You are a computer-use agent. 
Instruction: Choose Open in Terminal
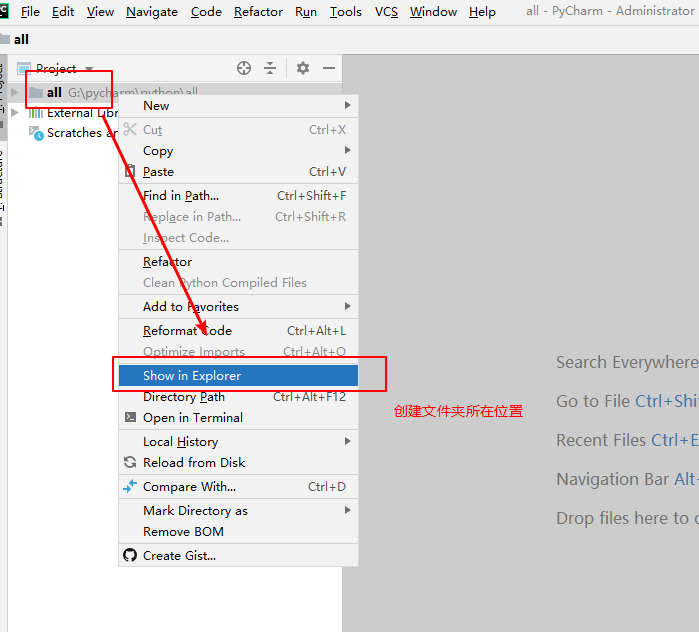[238, 418]
